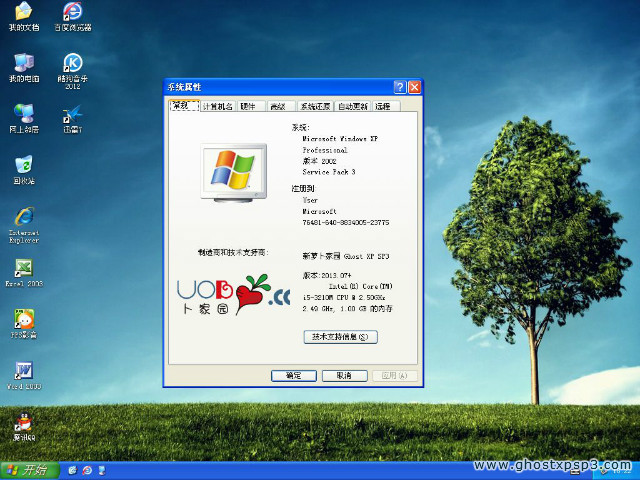Click the 取消 button
Viewport: 640px width, 480px height.
344,376
